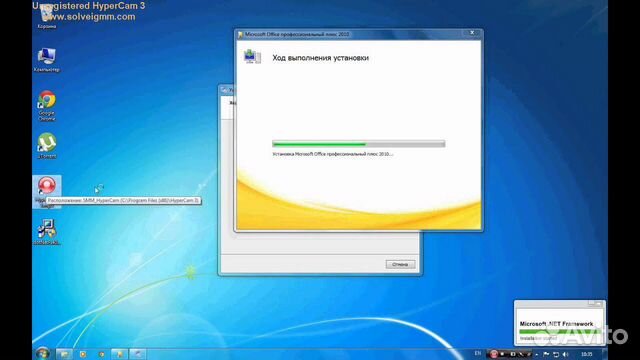The image size is (640, 360).
Task: Open Windows Explorer from the taskbar
Action: tap(64, 354)
